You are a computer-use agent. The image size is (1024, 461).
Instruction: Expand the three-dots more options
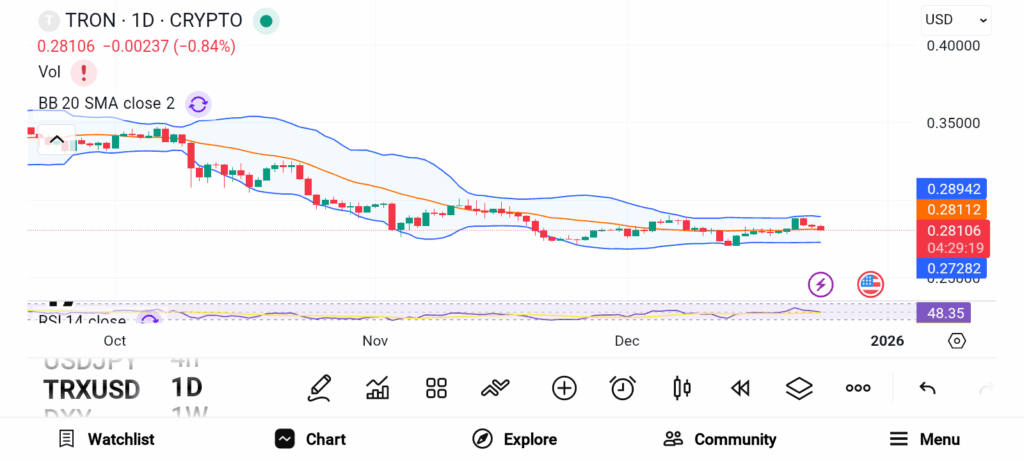point(858,388)
